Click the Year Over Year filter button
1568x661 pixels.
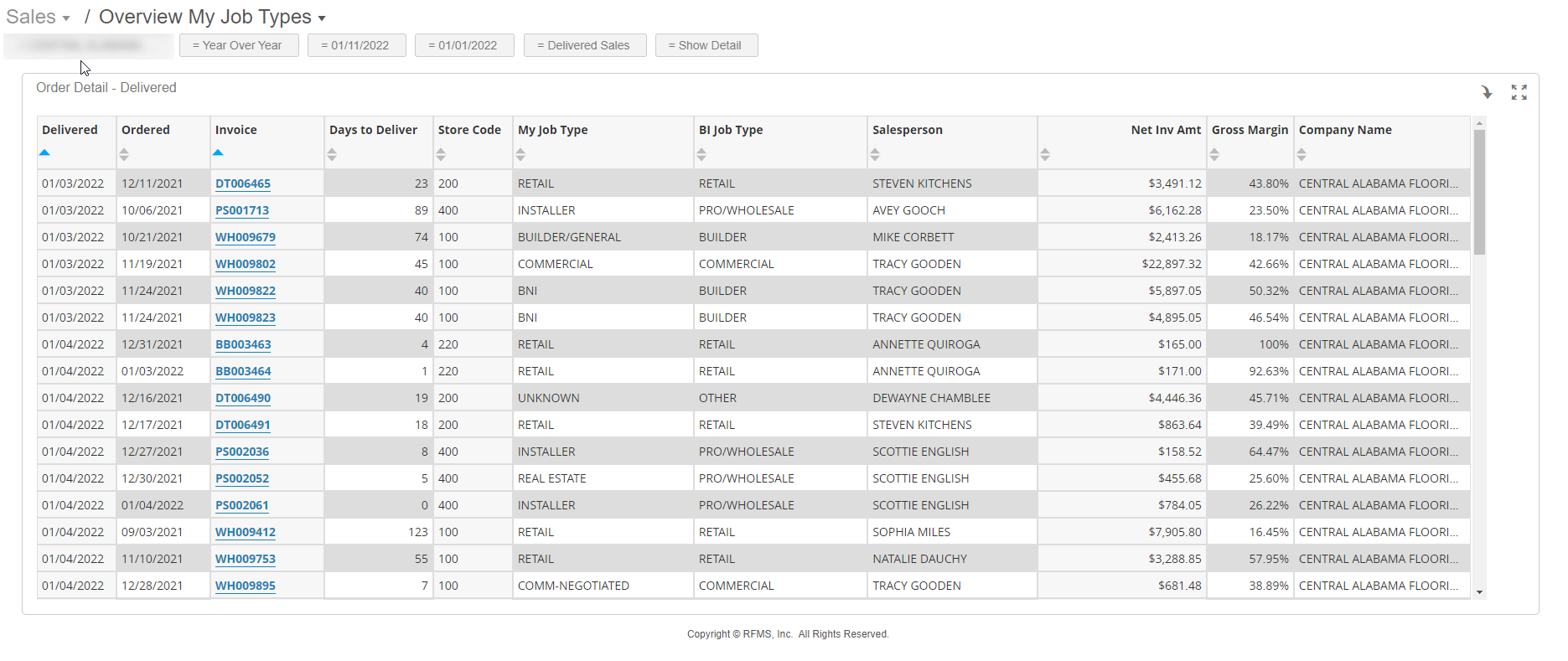pos(239,45)
